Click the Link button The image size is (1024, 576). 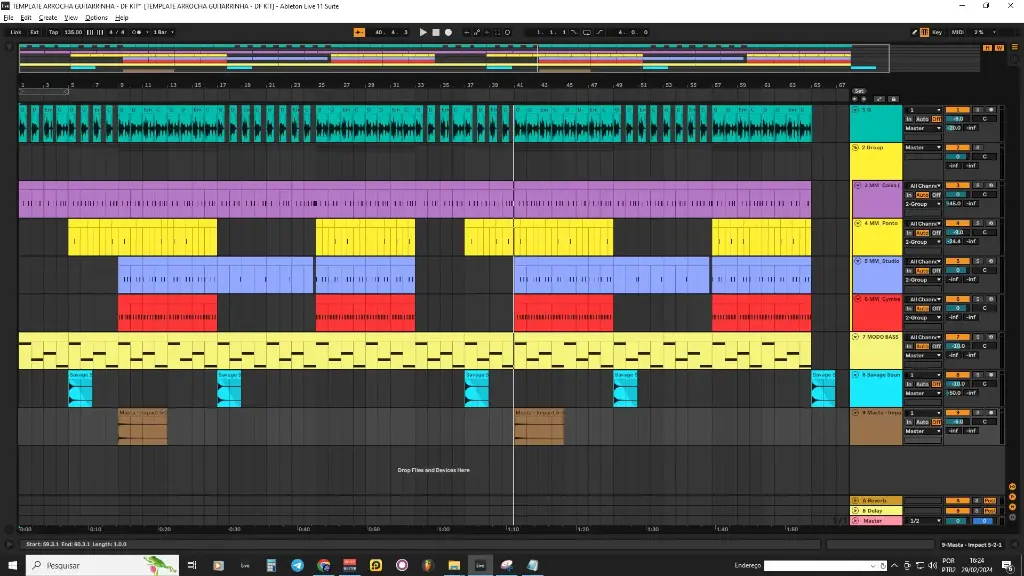click(16, 32)
